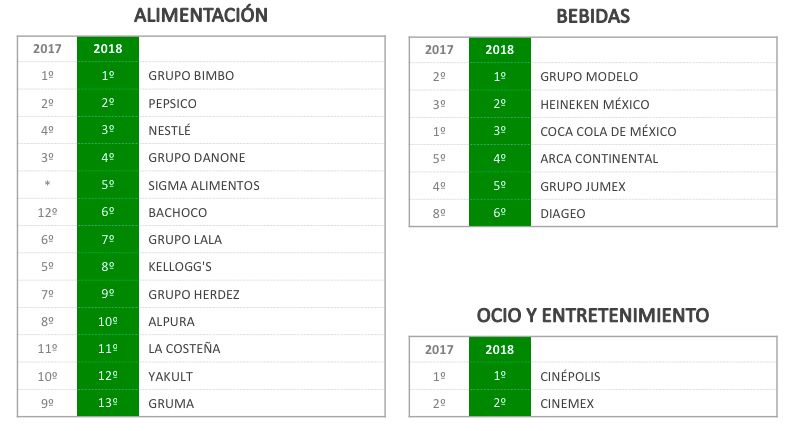Click COCA COLA DE MÉXICO label
The height and width of the screenshot is (431, 799).
608,131
